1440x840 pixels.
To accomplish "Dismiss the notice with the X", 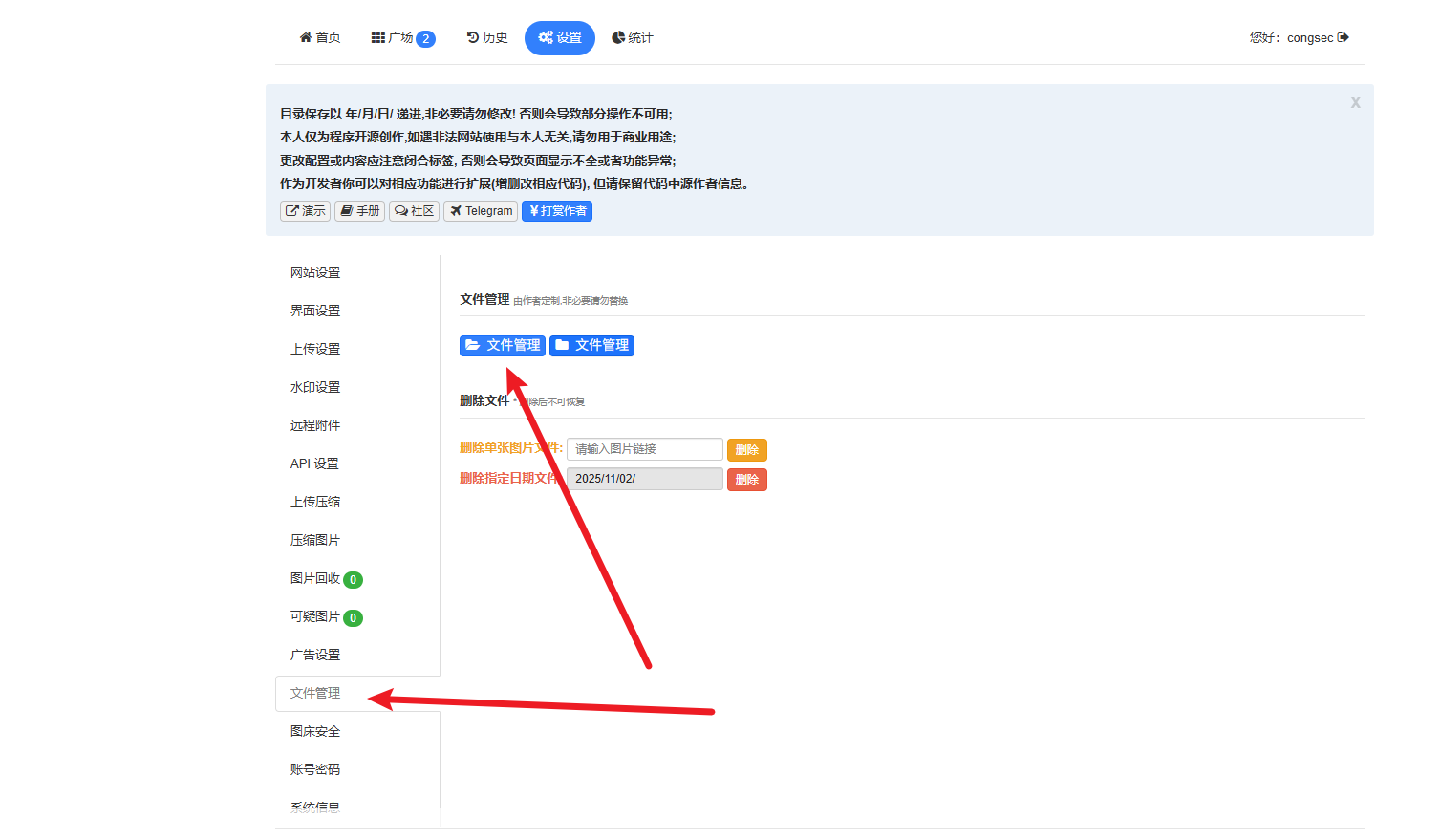I will click(x=1355, y=102).
